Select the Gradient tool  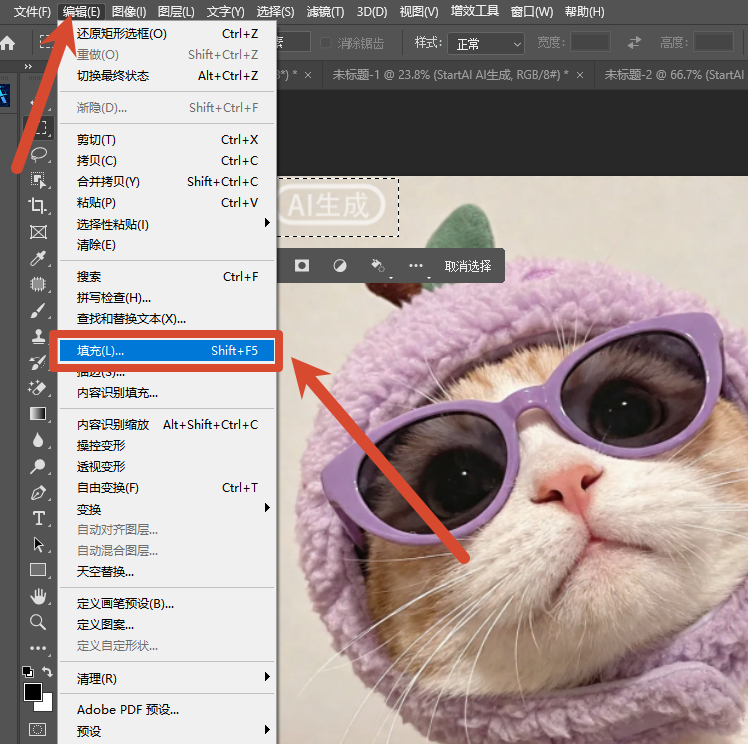click(38, 413)
